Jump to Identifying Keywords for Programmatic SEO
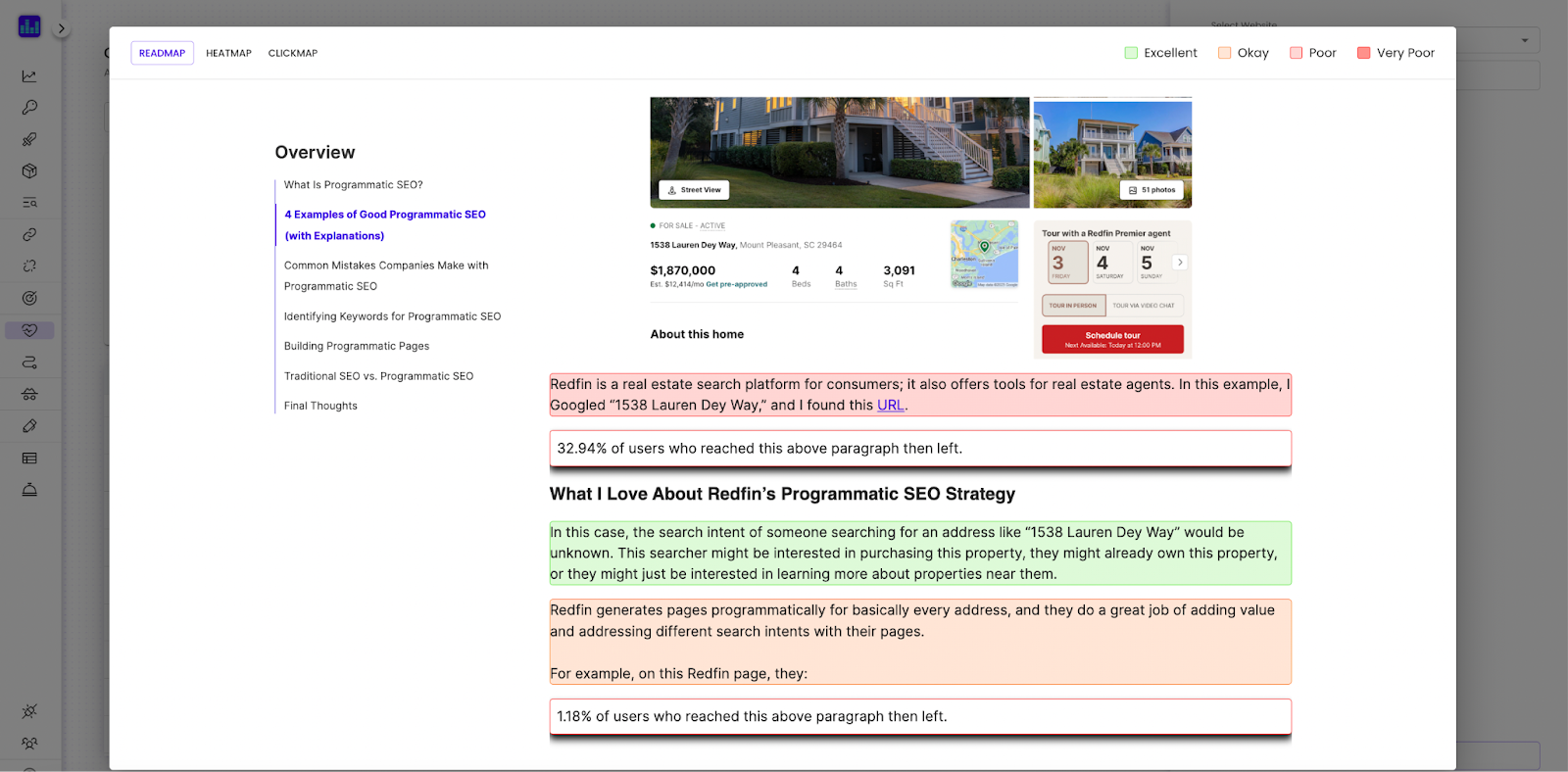 pos(392,316)
